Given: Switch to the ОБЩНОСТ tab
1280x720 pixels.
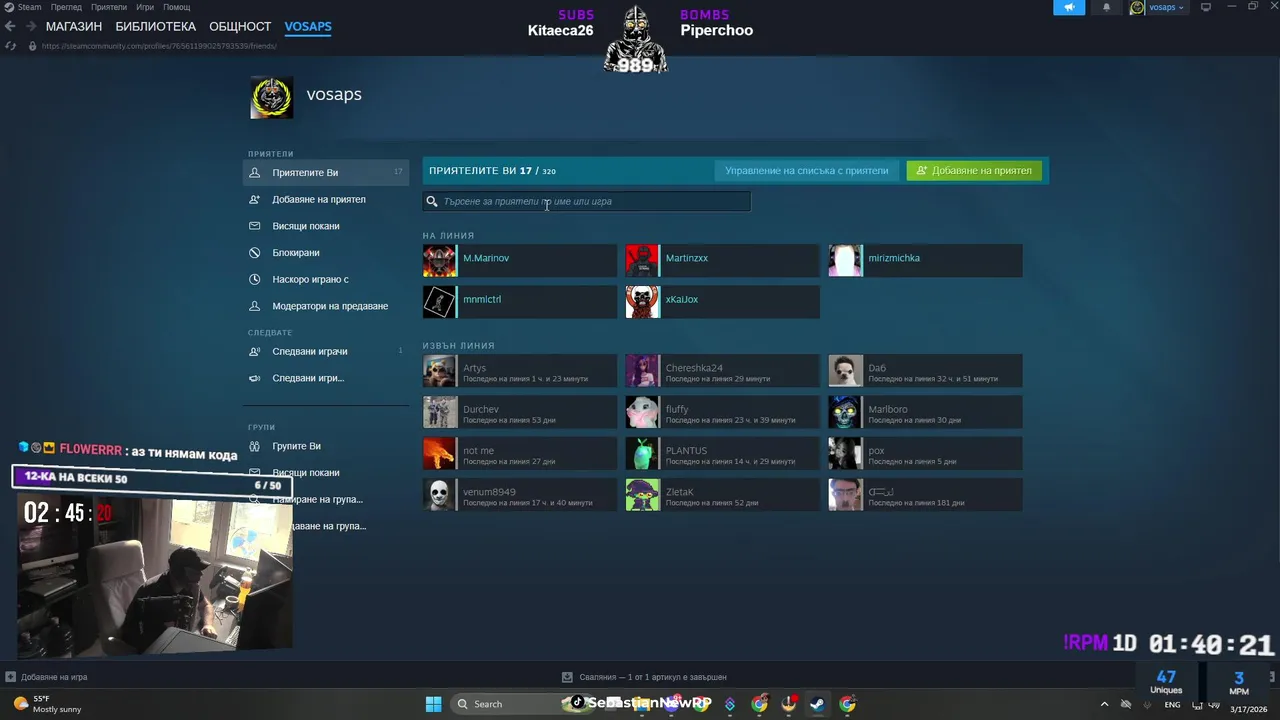Looking at the screenshot, I should [240, 27].
